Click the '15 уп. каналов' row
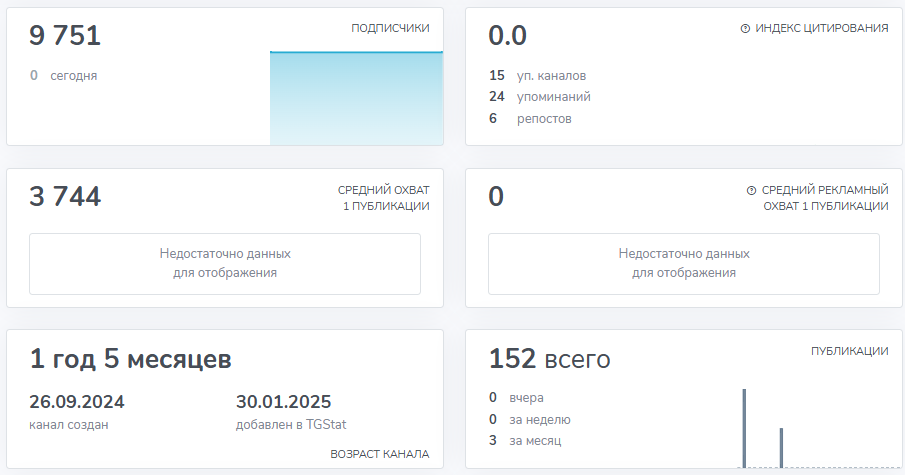This screenshot has width=905, height=475. (x=537, y=76)
